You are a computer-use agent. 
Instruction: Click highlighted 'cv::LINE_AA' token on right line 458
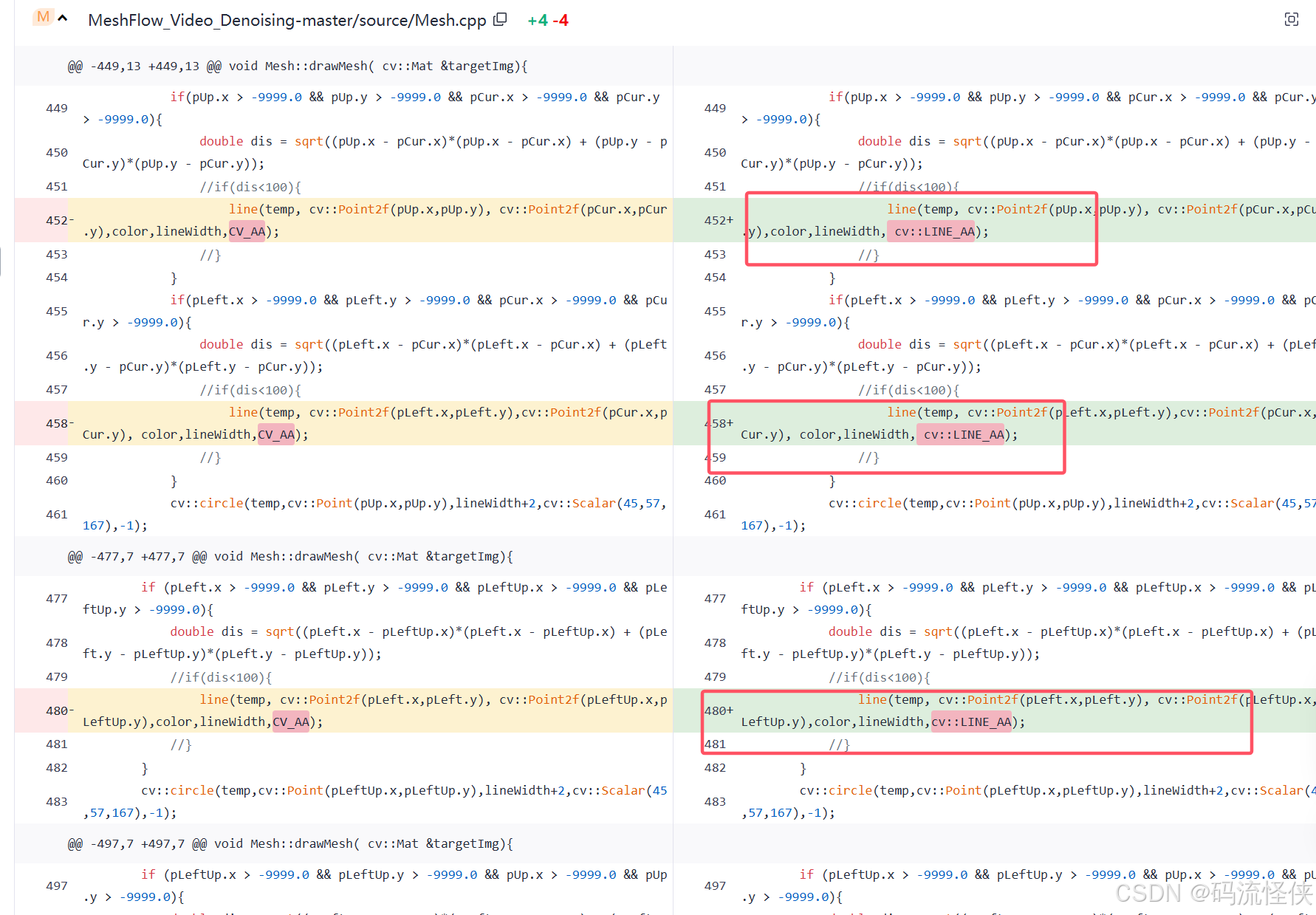tap(960, 434)
